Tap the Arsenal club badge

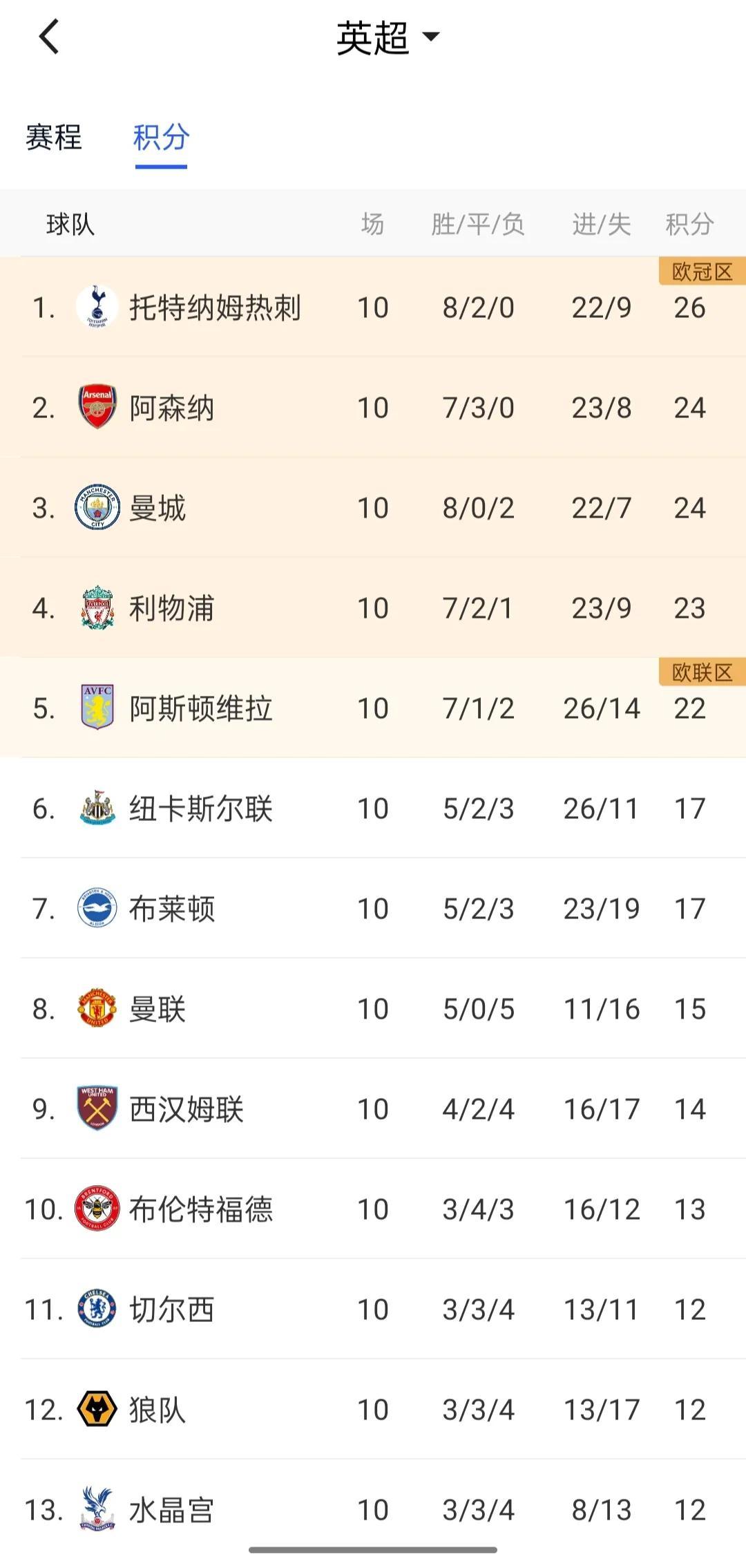pos(97,407)
